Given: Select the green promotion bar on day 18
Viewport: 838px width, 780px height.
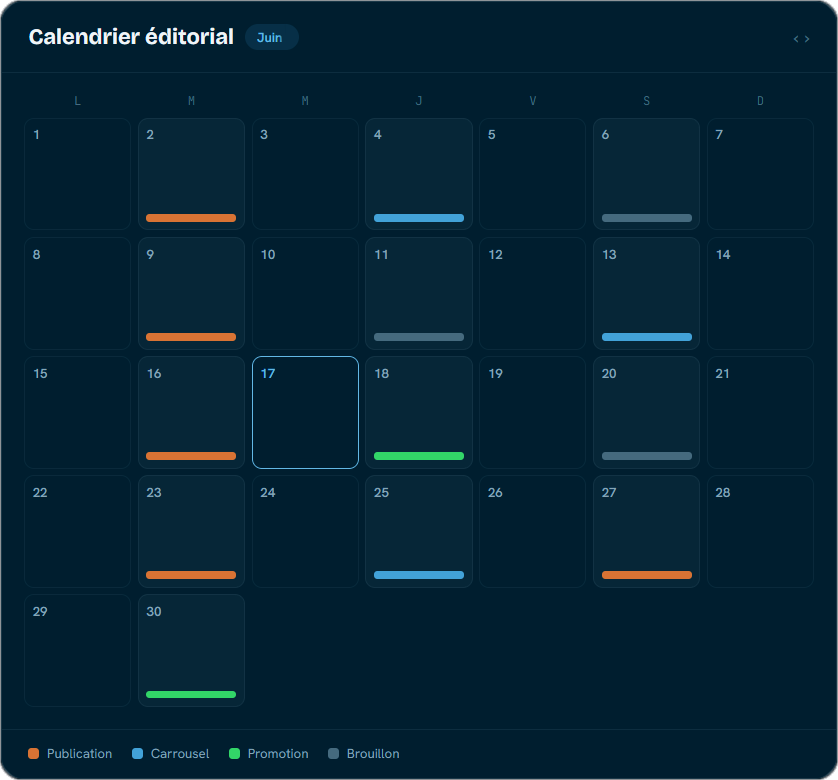Looking at the screenshot, I should (x=419, y=456).
